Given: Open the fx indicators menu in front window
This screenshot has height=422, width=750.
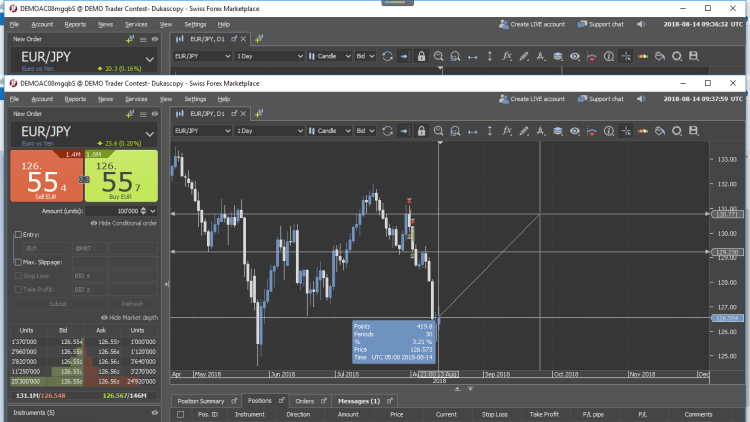Looking at the screenshot, I should pyautogui.click(x=507, y=131).
